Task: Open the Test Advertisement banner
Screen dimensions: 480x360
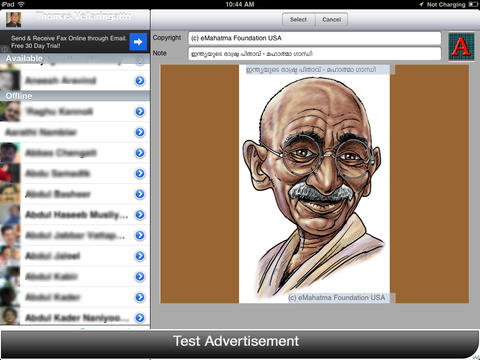Action: pos(239,344)
